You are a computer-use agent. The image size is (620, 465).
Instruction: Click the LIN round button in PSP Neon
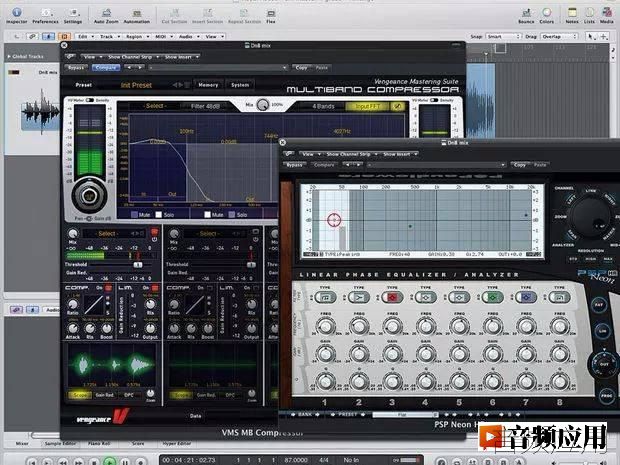tap(602, 331)
